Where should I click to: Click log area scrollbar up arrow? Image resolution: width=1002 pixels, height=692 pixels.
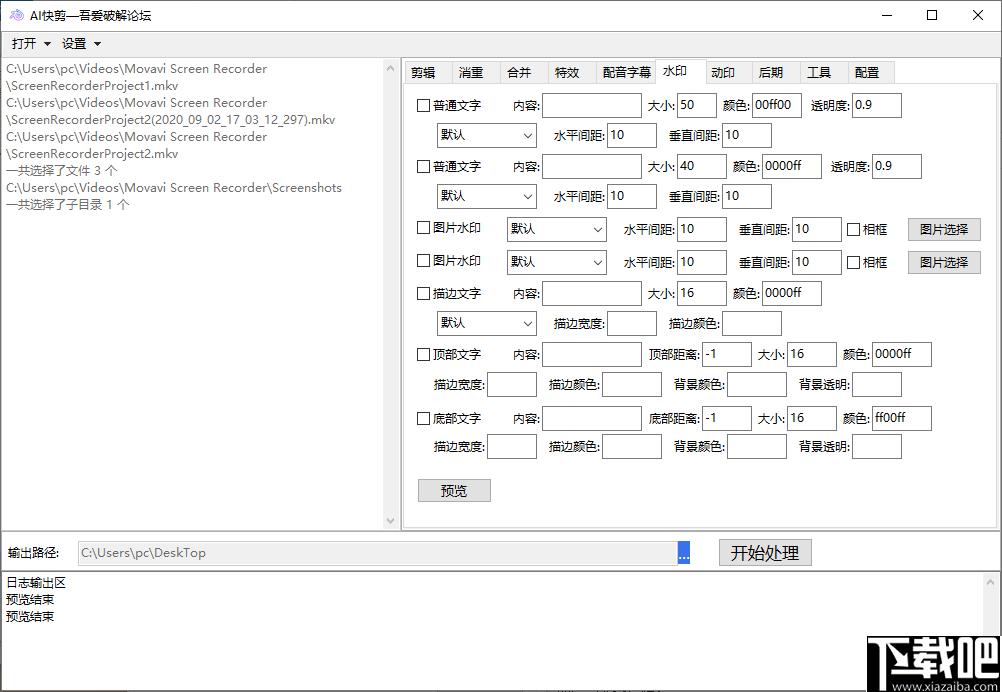pyautogui.click(x=990, y=582)
